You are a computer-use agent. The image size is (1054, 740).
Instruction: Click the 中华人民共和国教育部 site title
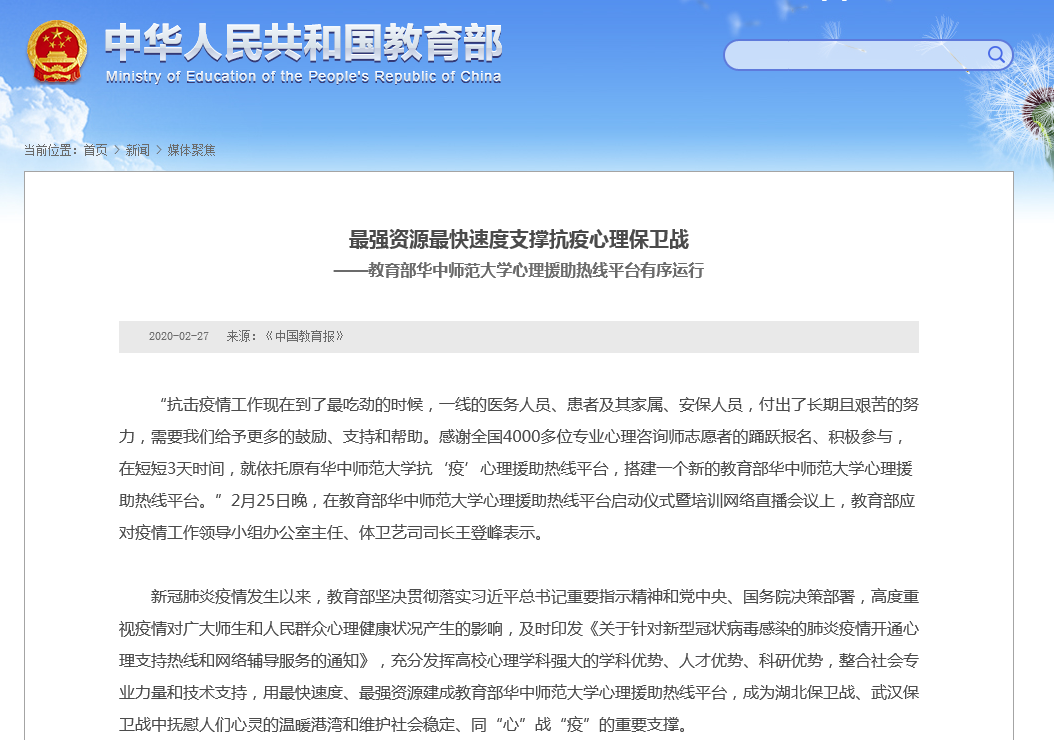click(303, 43)
